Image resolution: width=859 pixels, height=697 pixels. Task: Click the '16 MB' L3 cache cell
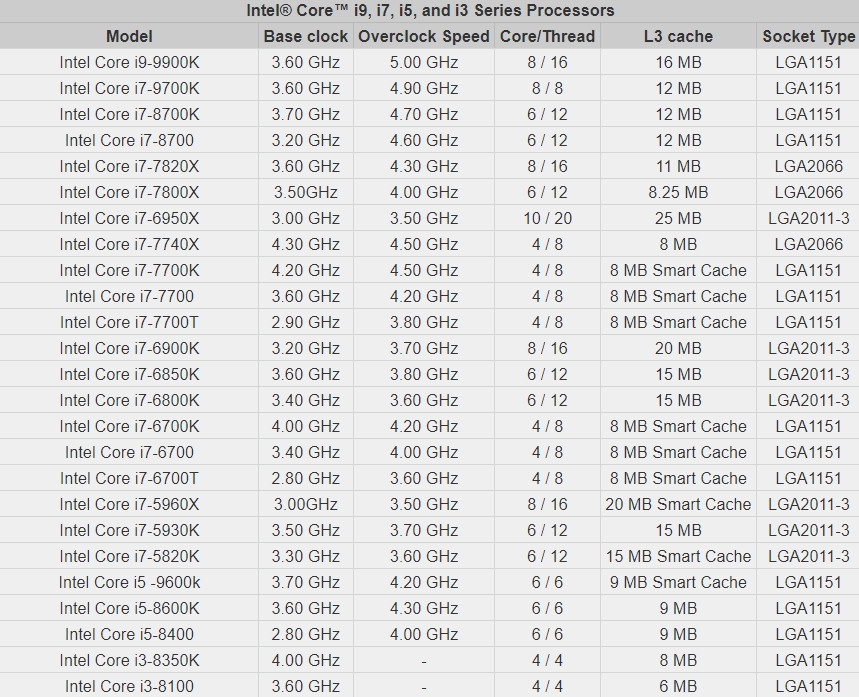678,62
